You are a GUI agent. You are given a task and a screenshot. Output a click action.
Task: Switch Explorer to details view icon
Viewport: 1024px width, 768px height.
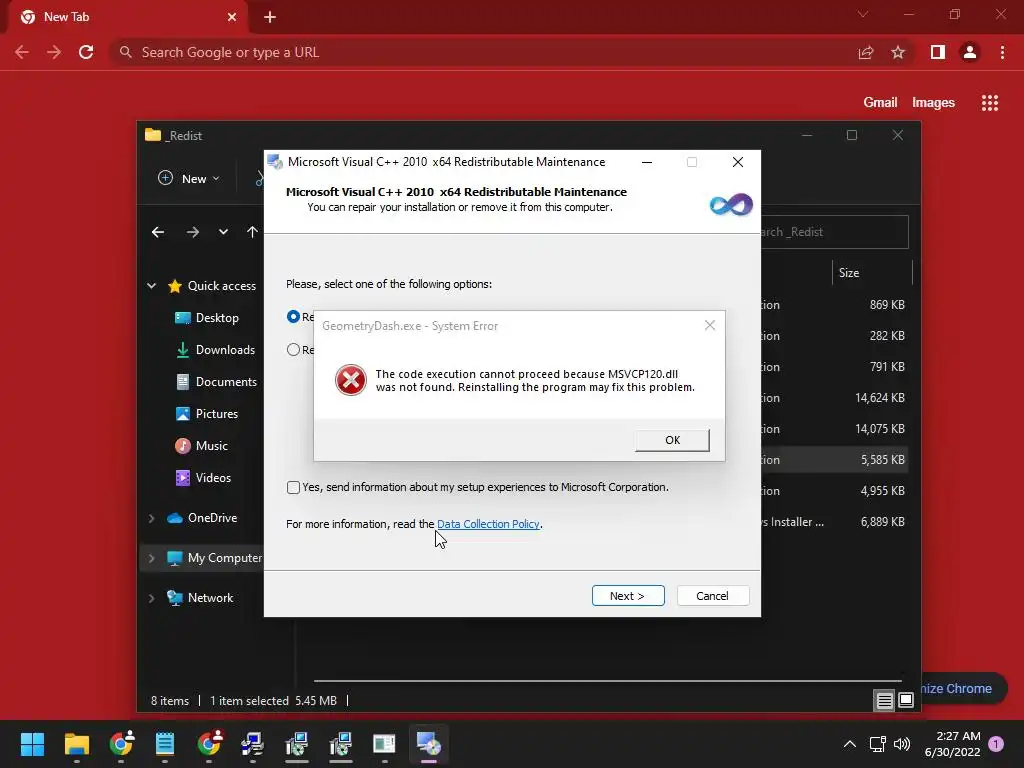coord(884,701)
